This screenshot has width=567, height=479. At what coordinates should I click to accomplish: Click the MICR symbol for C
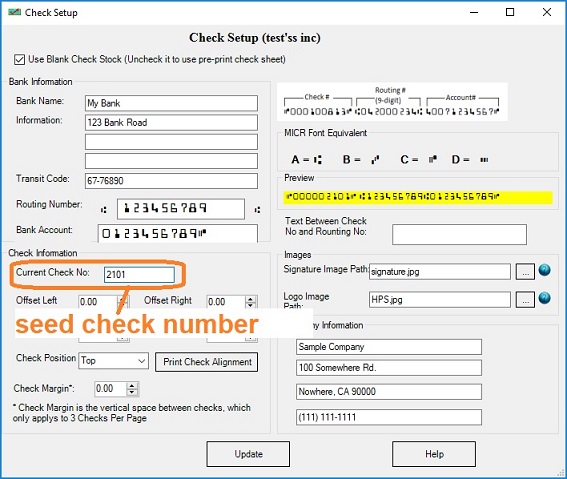click(x=432, y=159)
